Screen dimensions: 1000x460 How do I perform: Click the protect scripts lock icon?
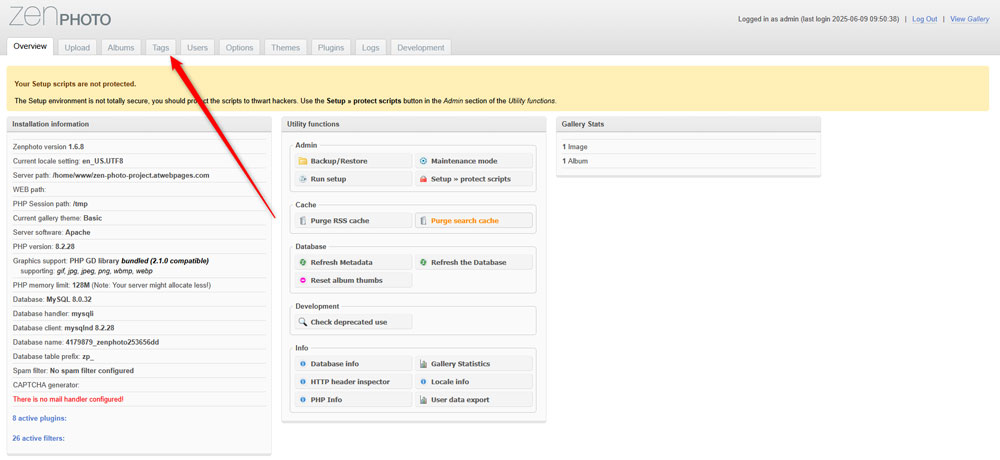(423, 179)
